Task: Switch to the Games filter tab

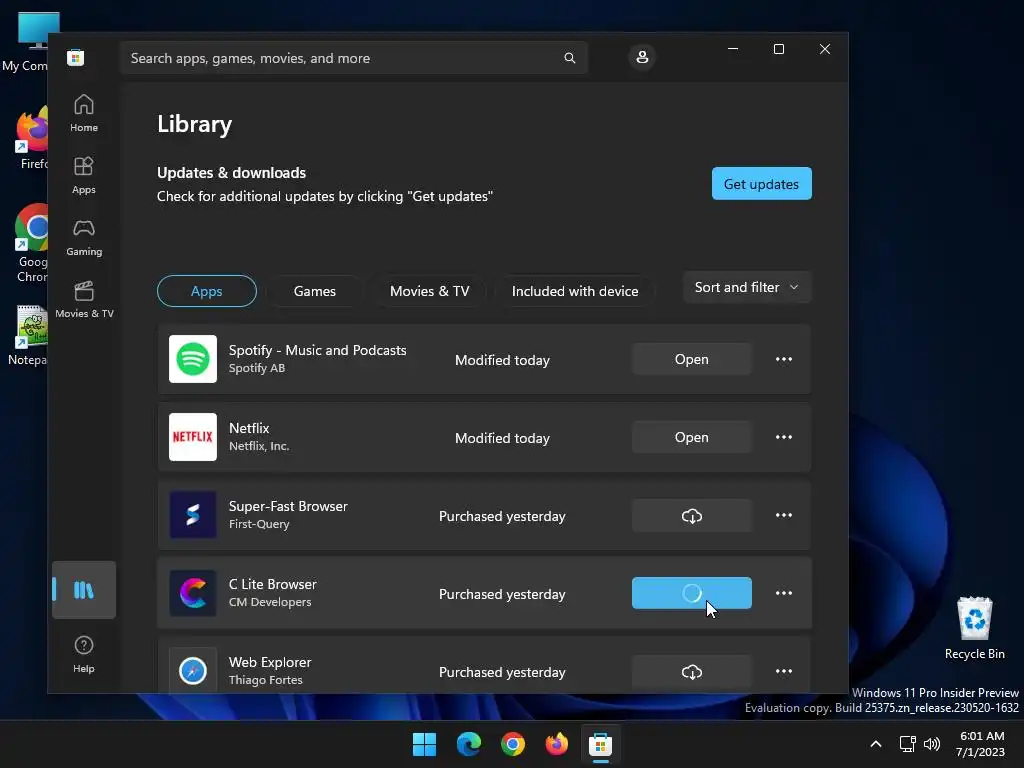Action: pyautogui.click(x=315, y=291)
